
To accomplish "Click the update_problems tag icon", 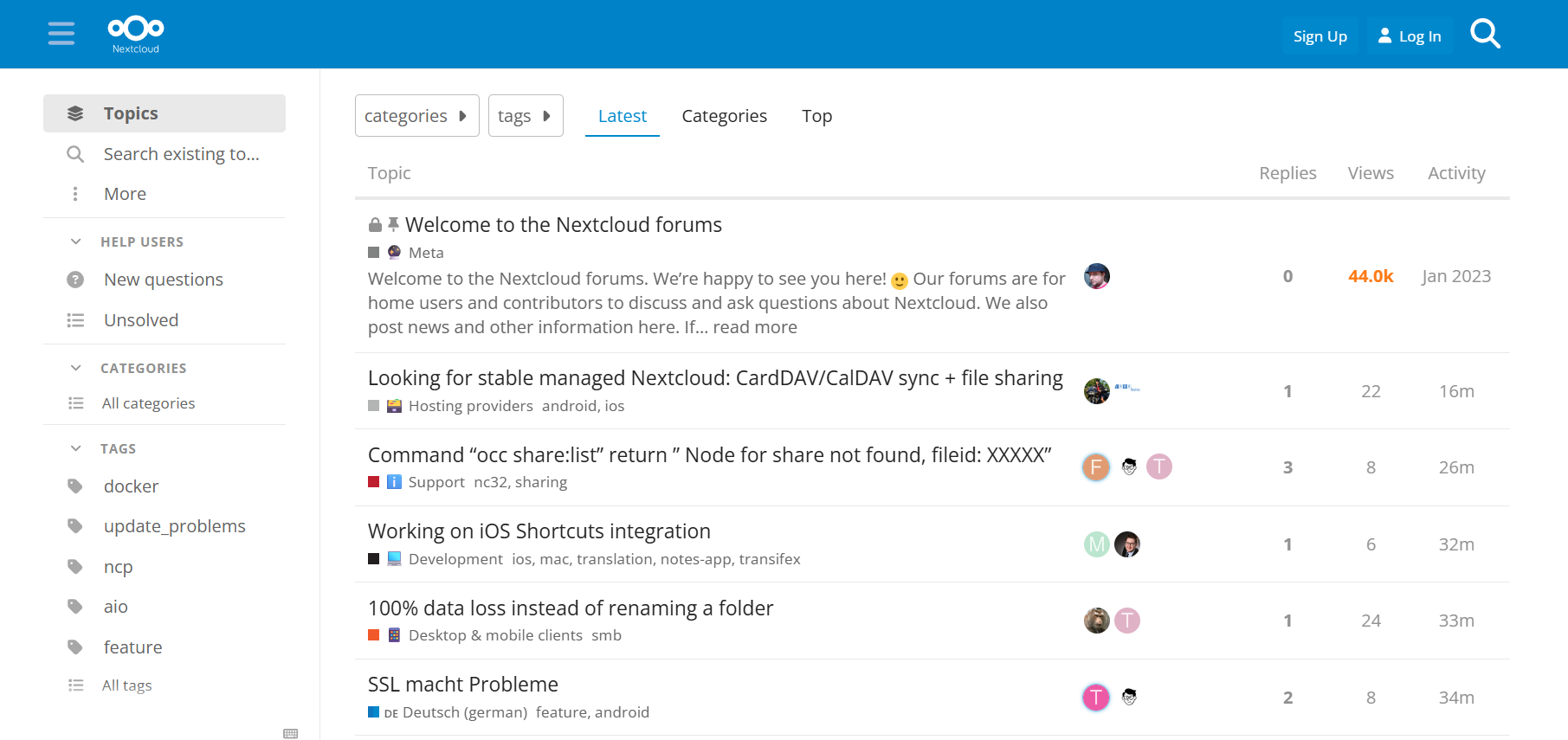I will [75, 526].
